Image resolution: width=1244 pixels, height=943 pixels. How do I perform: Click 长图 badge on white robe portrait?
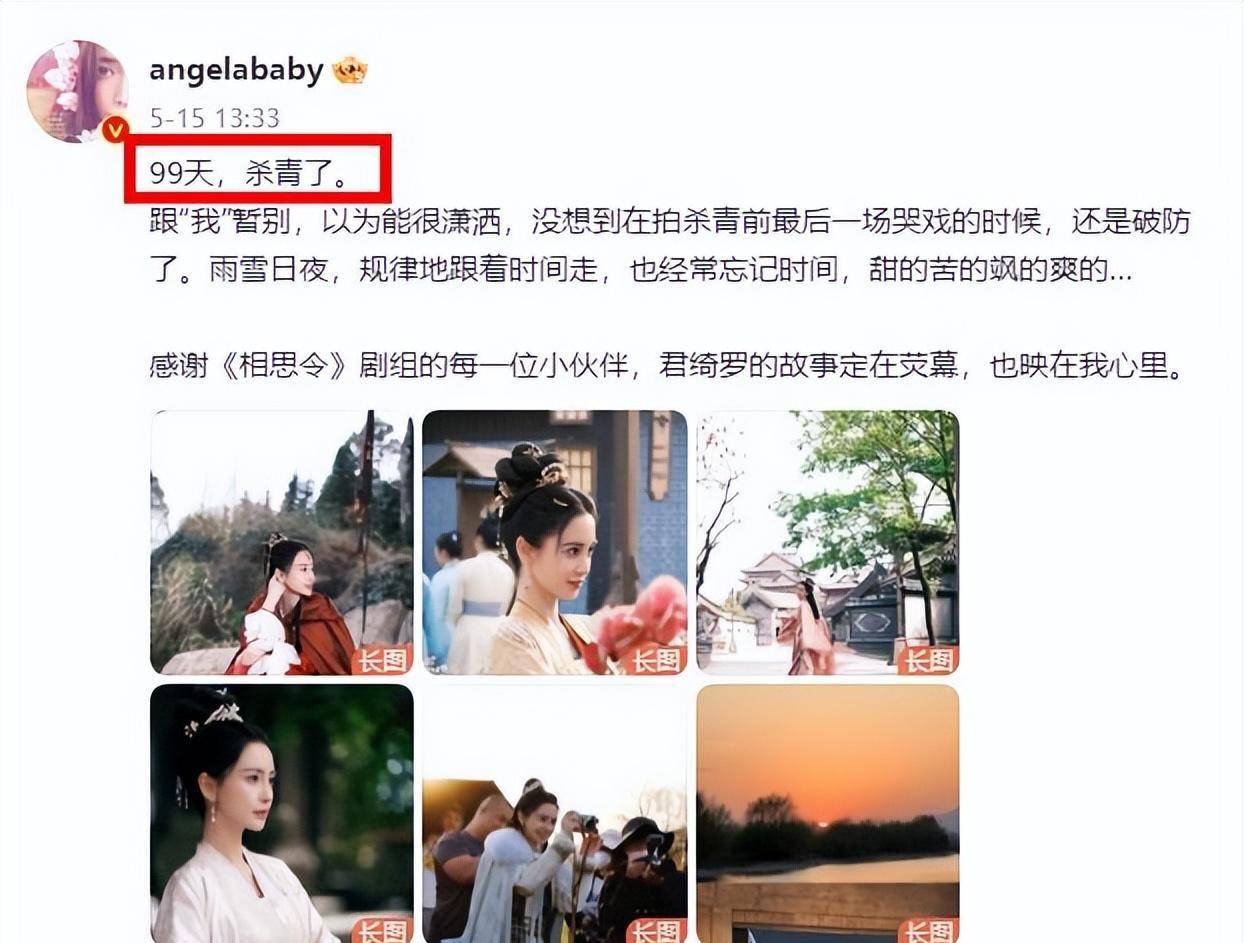[x=383, y=931]
